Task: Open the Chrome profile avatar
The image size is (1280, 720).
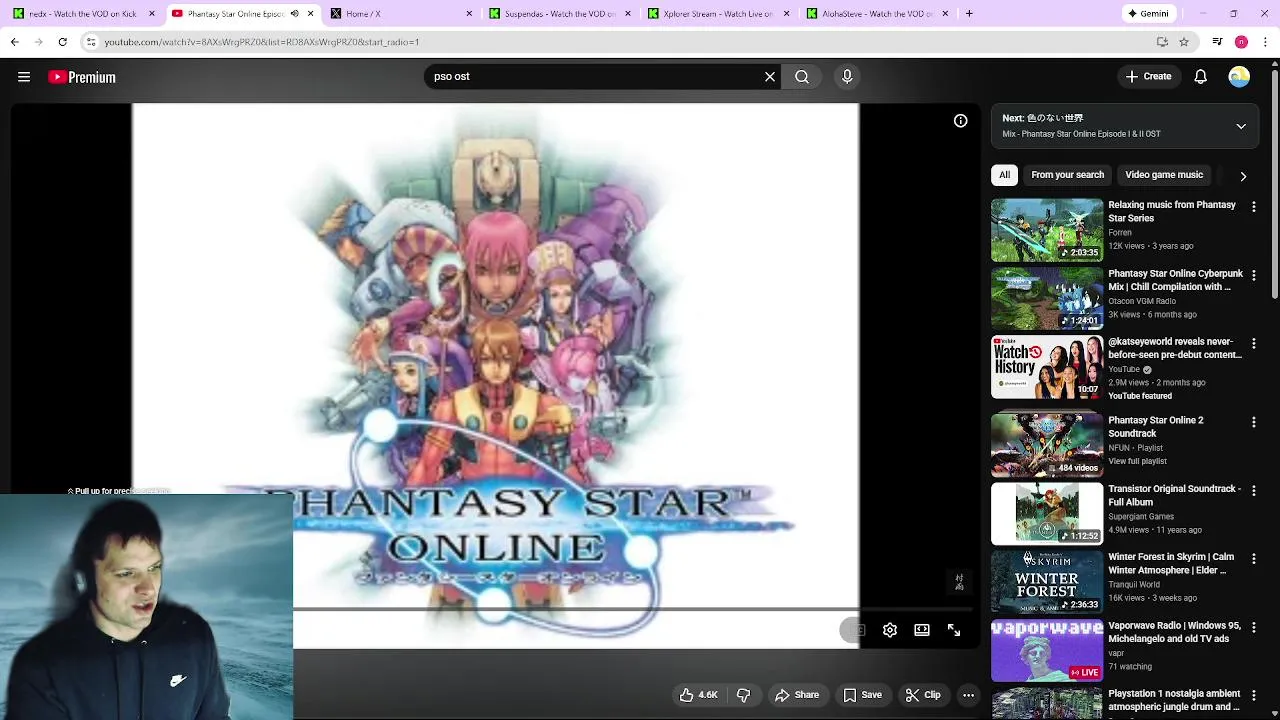Action: 1241,42
